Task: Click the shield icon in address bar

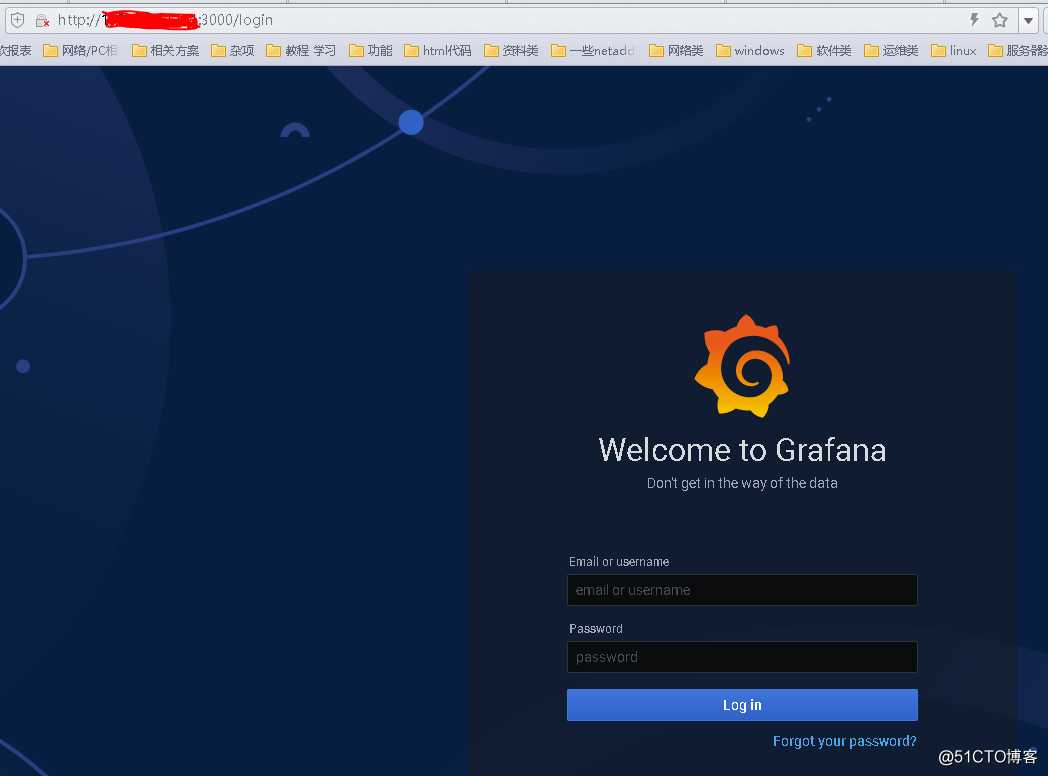Action: click(18, 20)
